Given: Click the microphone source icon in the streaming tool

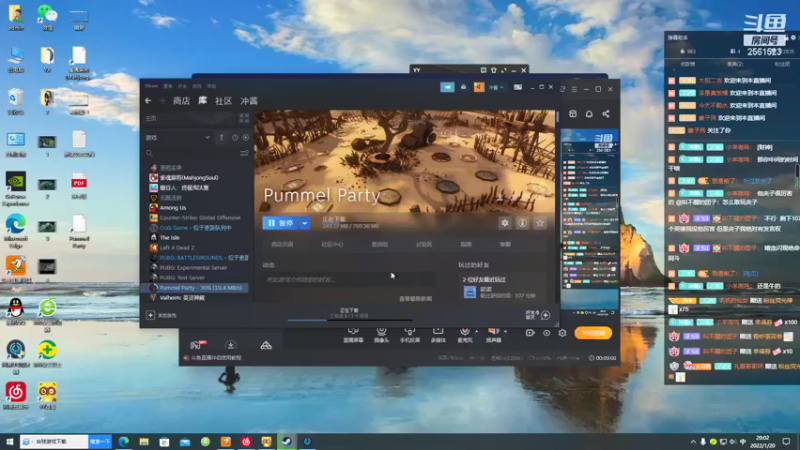Looking at the screenshot, I should tap(465, 333).
